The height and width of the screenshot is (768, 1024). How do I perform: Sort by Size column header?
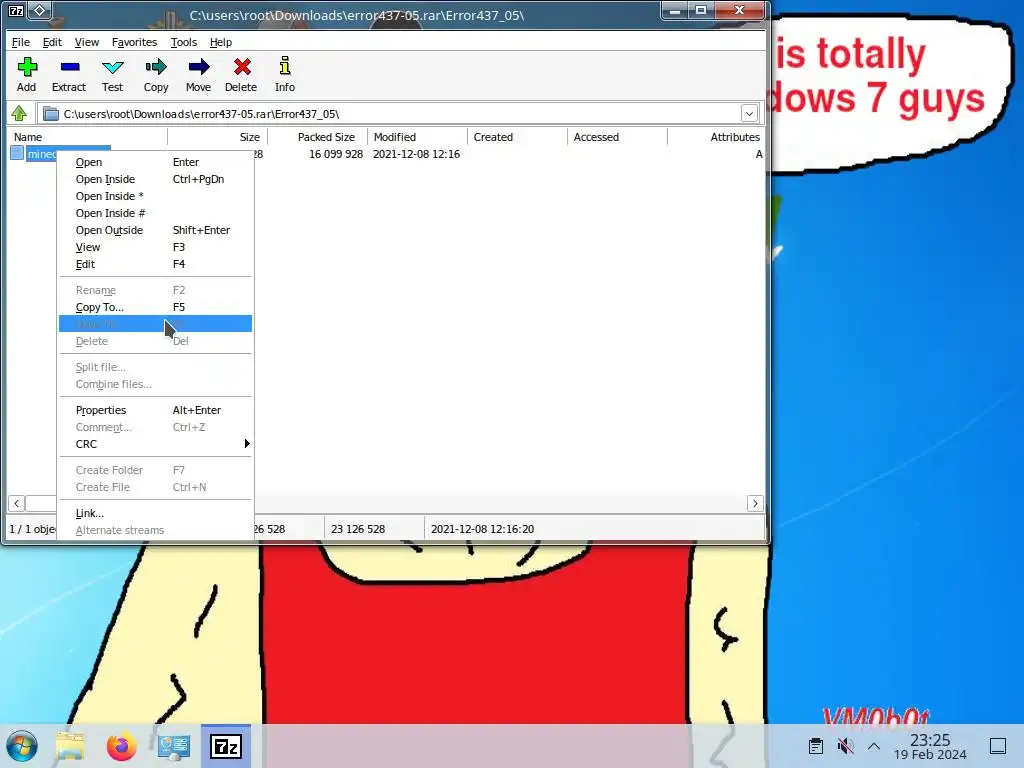(217, 137)
